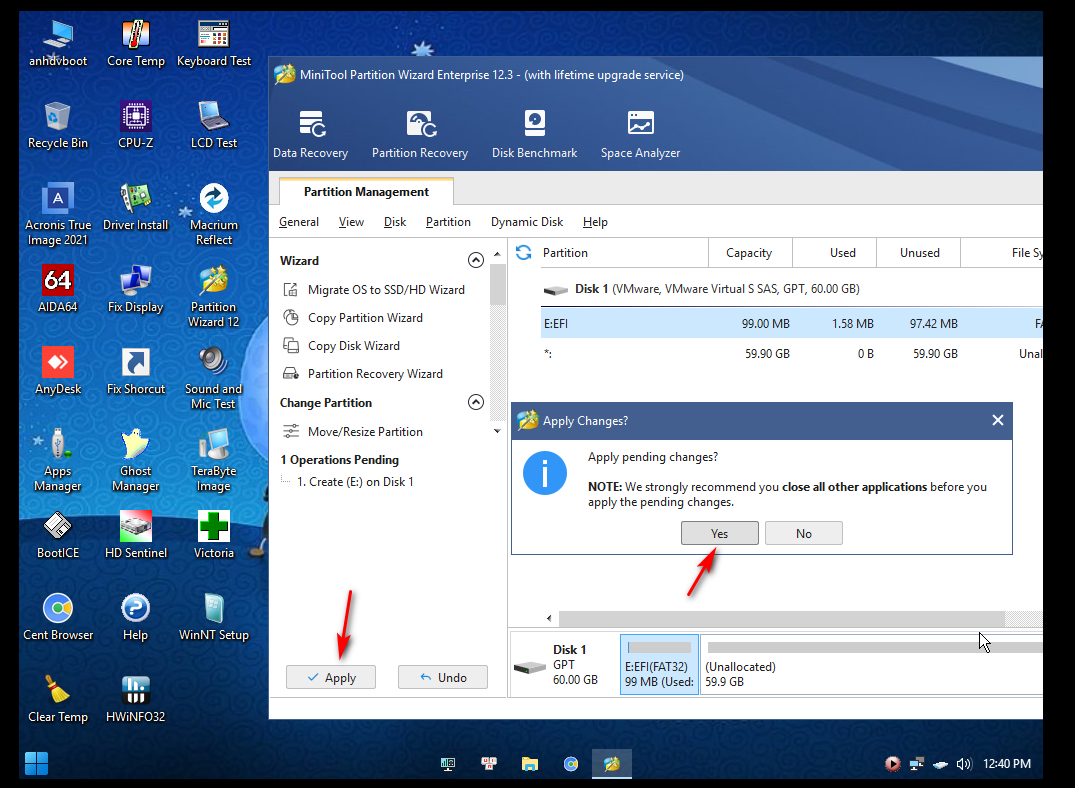
Task: Open Space Analyzer tool
Action: click(x=640, y=134)
